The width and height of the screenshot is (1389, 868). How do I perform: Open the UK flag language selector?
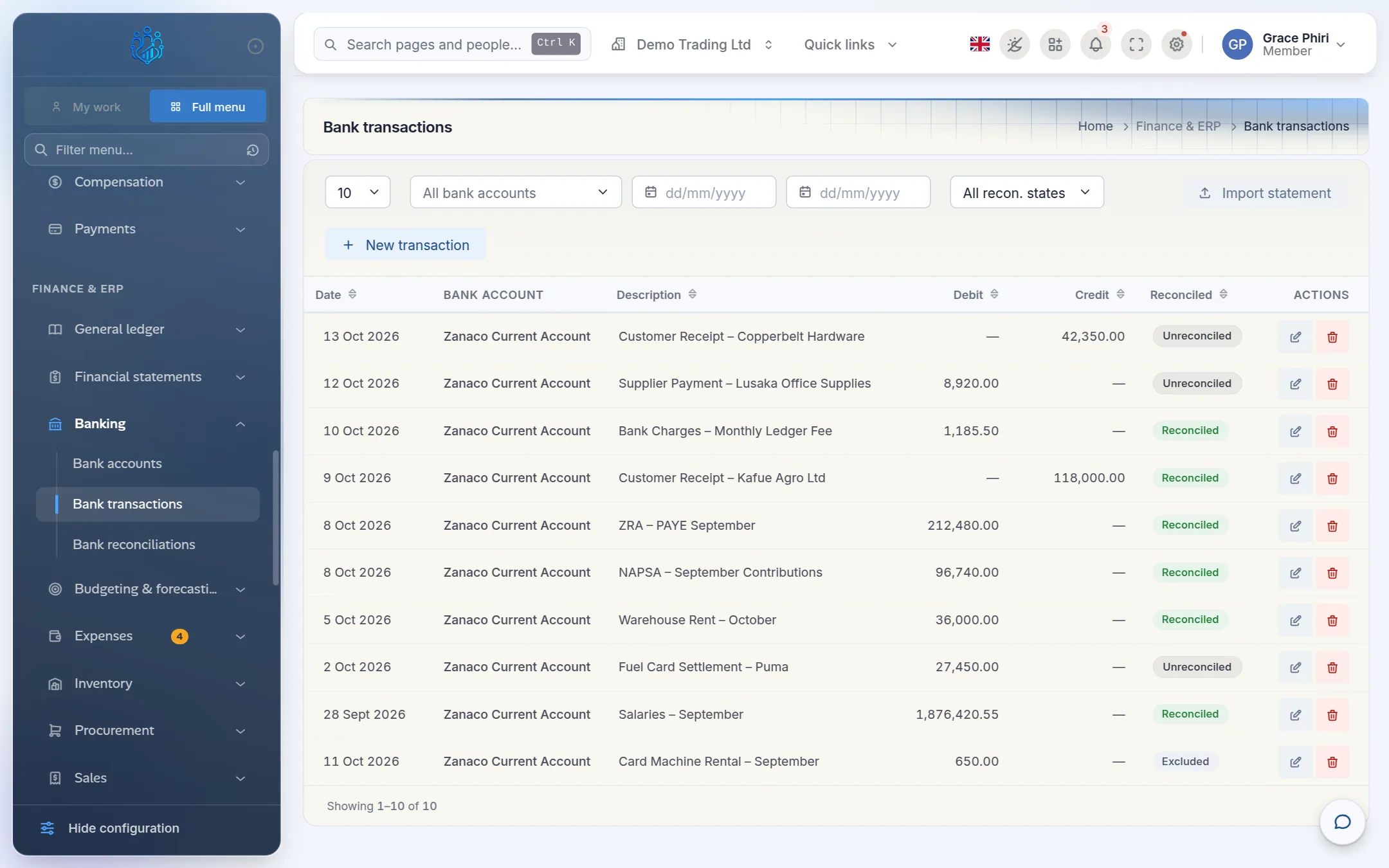pos(979,44)
